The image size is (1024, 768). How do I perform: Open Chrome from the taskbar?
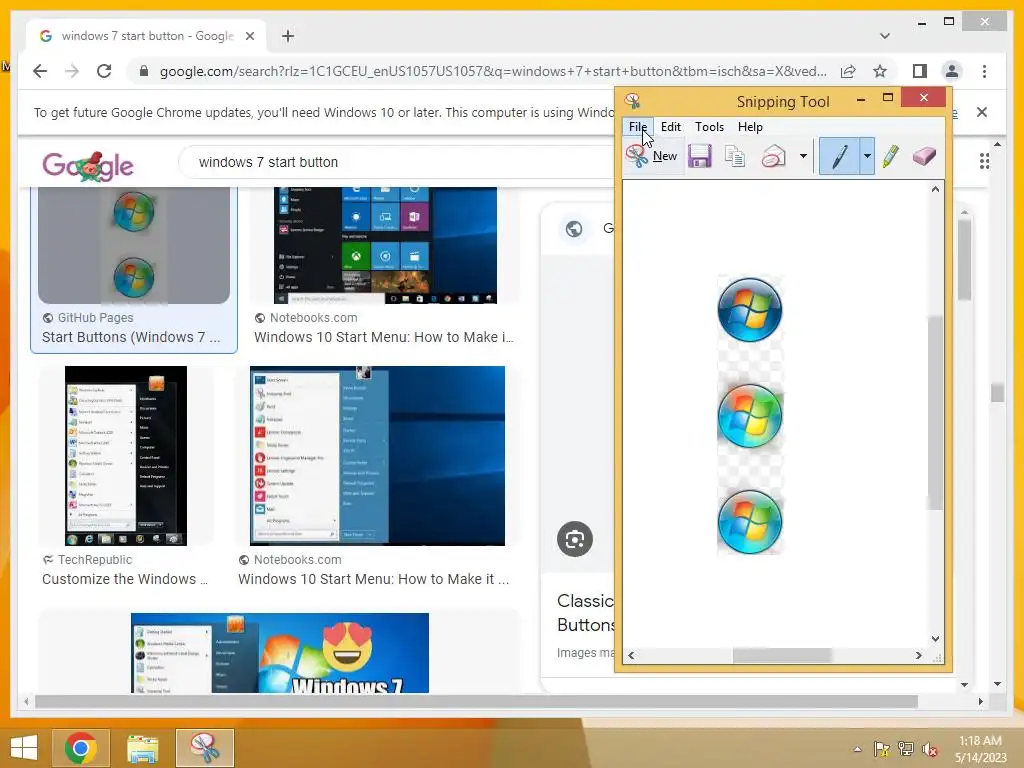[x=80, y=748]
